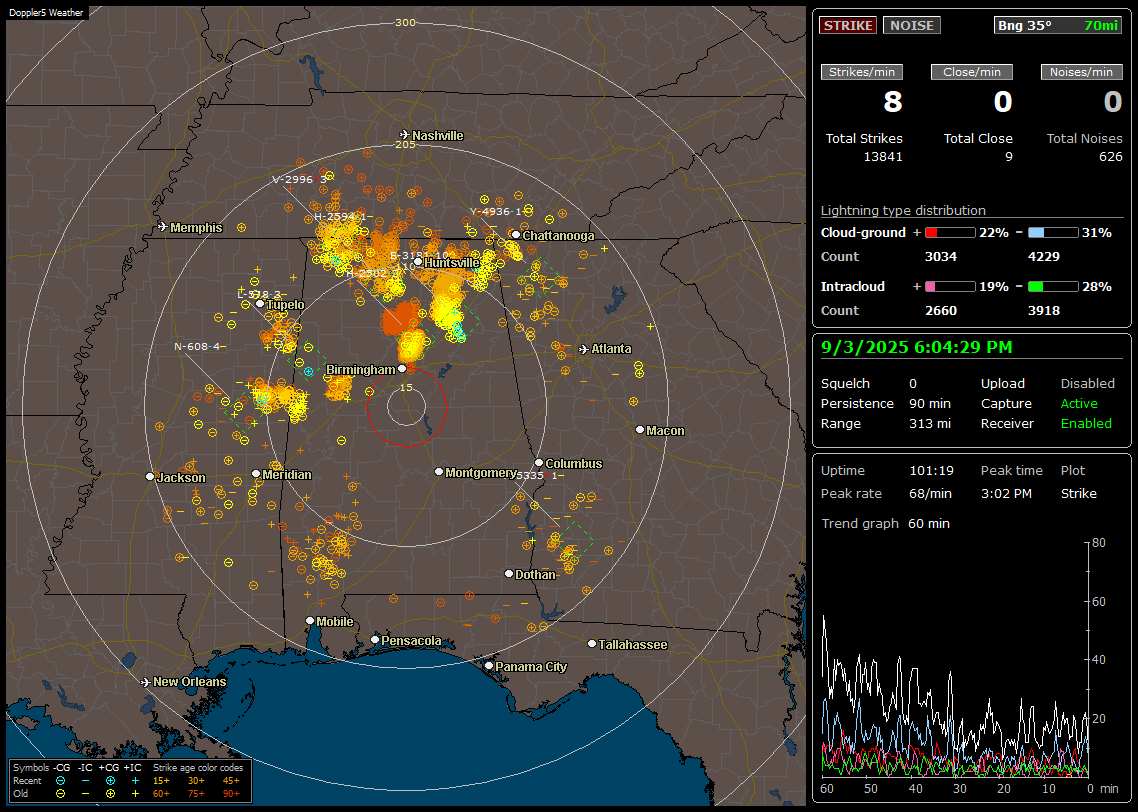Click the Trend graph 60 min label
The width and height of the screenshot is (1138, 812).
pos(885,523)
